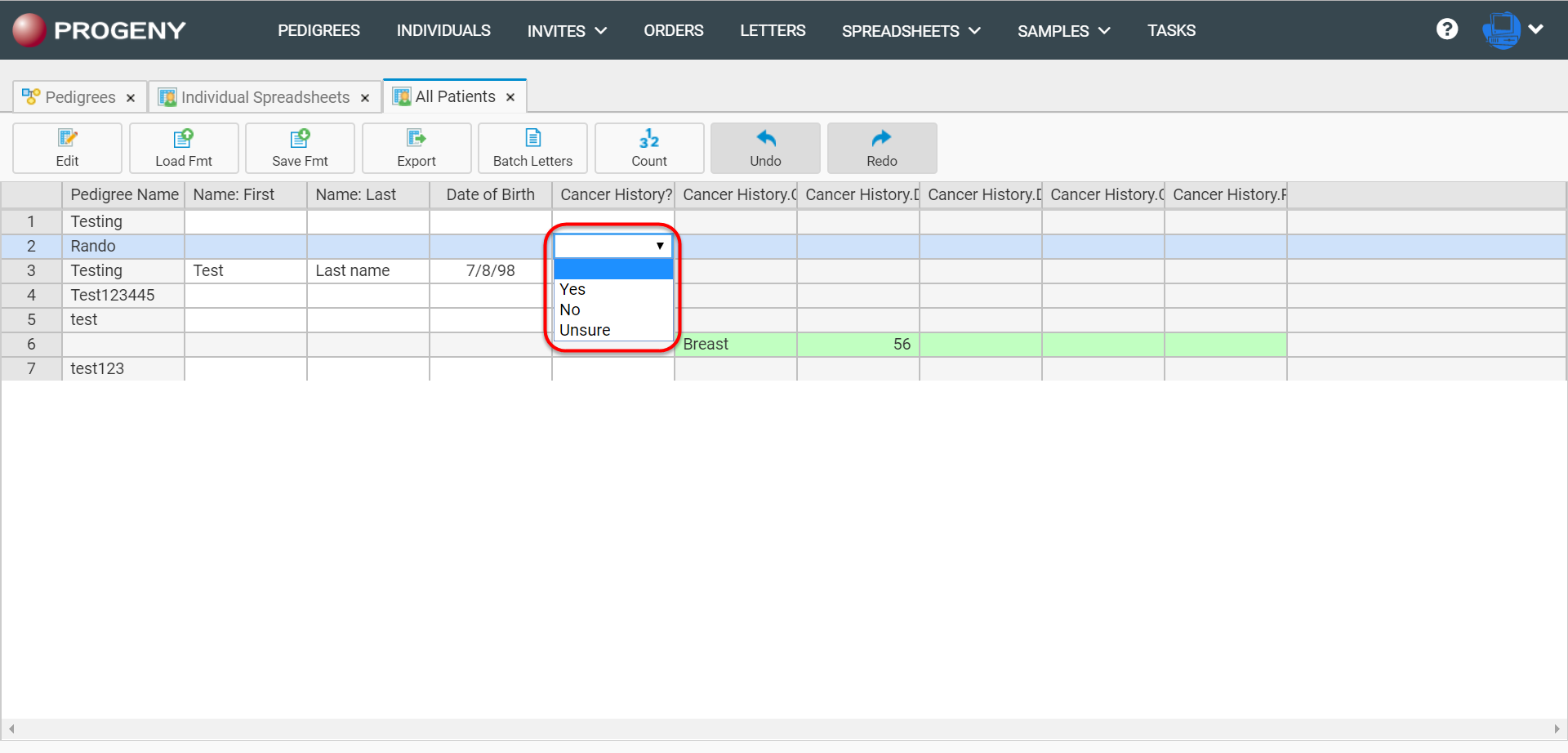
Task: Open the INVITES dropdown
Action: tap(567, 31)
